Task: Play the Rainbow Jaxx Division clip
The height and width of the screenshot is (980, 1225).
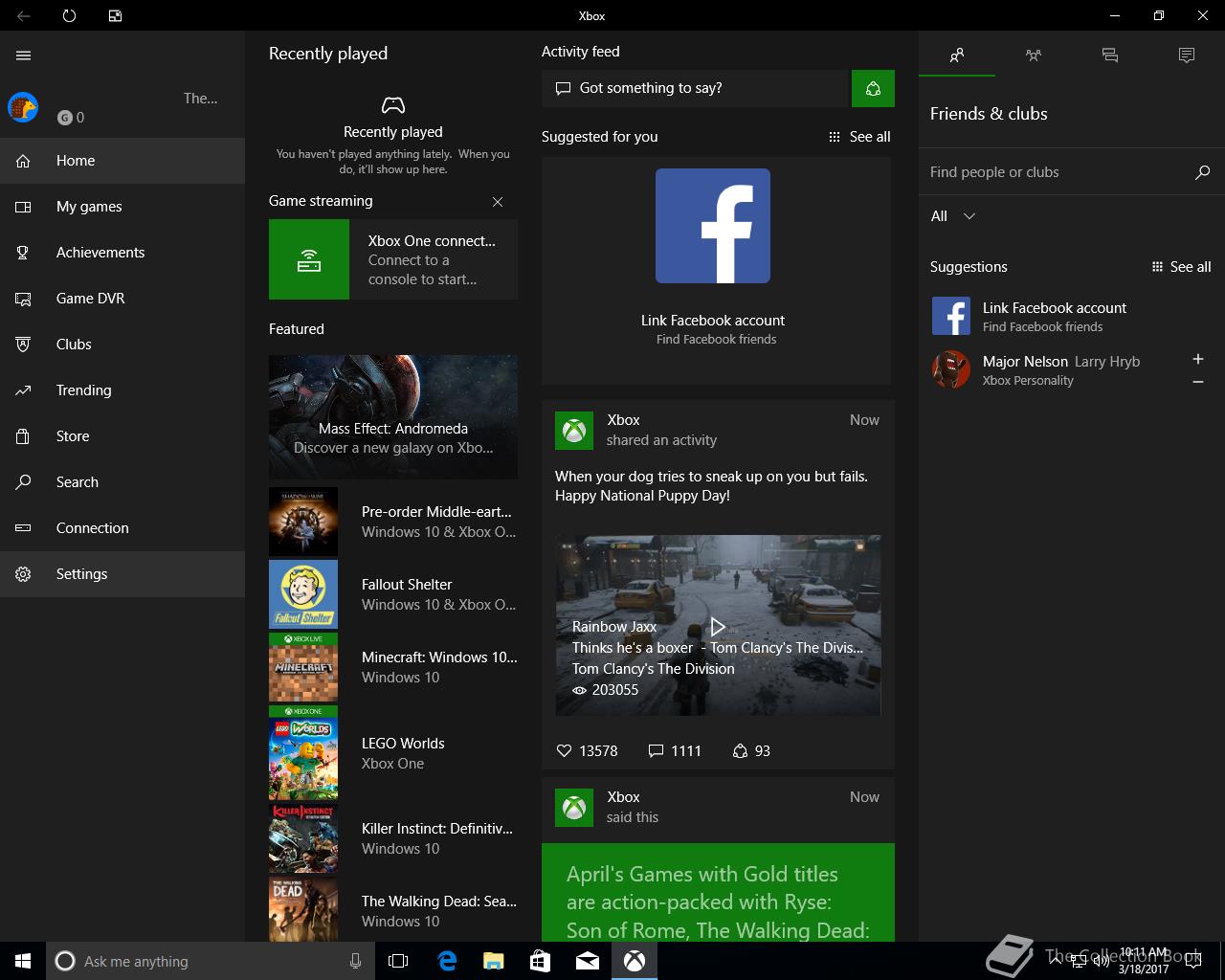Action: click(718, 626)
